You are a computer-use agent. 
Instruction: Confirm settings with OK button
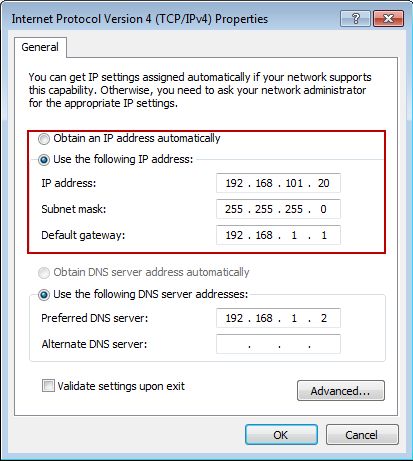coord(281,435)
